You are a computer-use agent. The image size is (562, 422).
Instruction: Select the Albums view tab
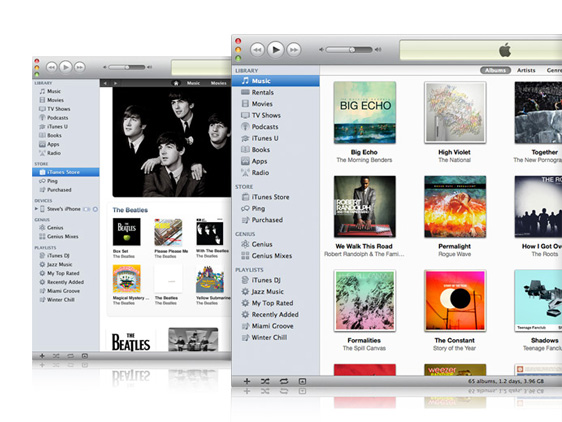495,70
